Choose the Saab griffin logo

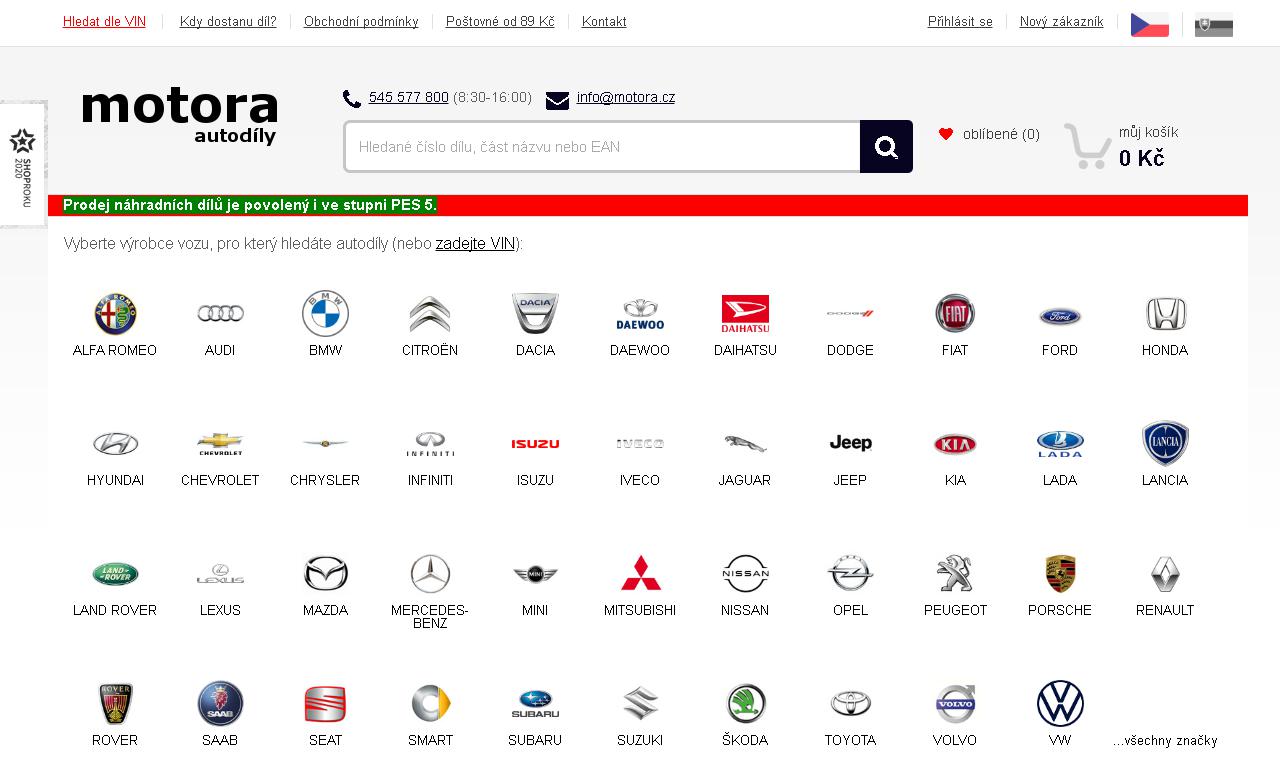(x=220, y=704)
